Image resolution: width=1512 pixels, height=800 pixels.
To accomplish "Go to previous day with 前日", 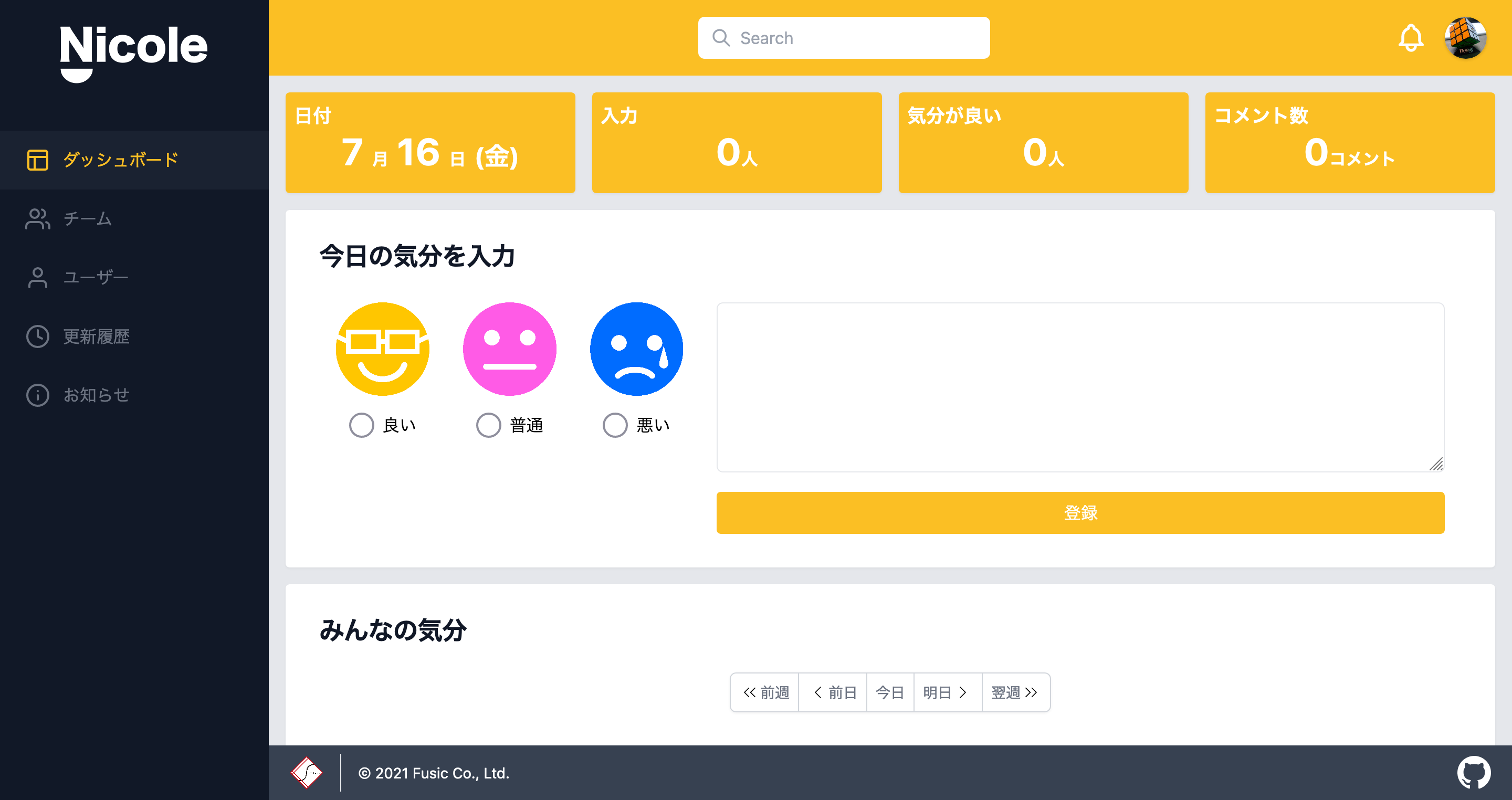I will (x=834, y=692).
